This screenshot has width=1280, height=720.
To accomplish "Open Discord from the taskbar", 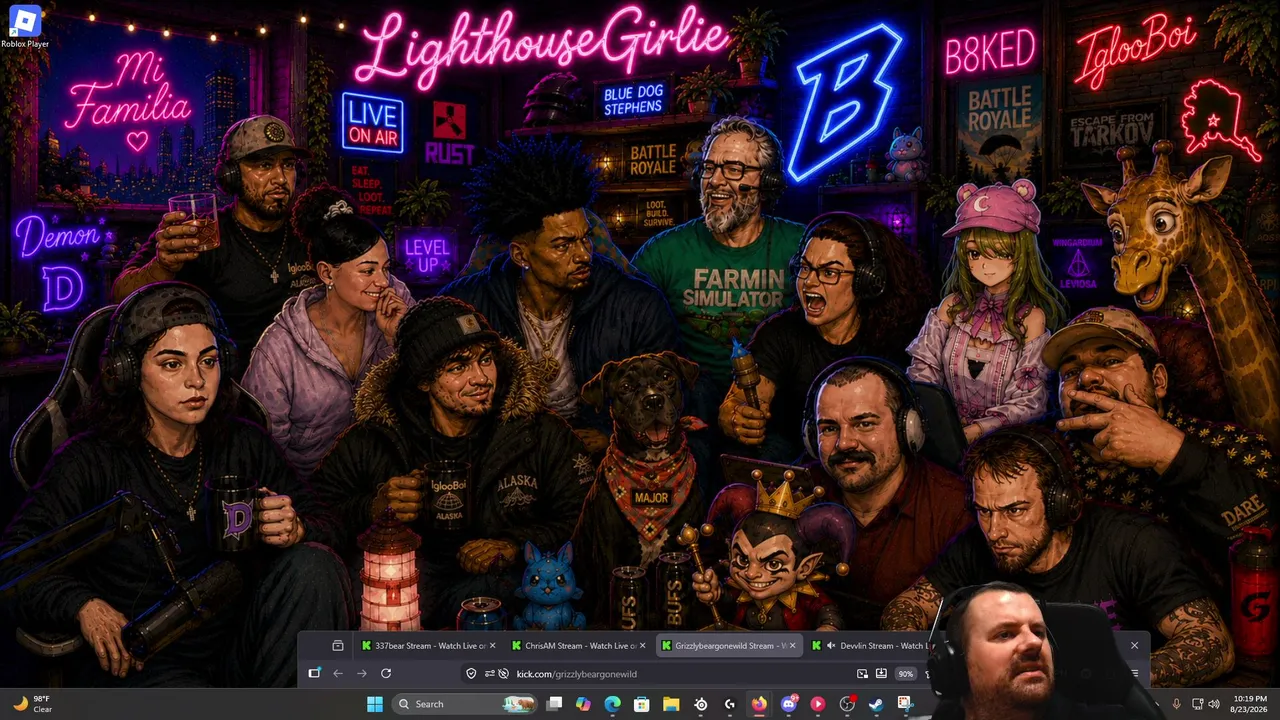I will coord(789,704).
